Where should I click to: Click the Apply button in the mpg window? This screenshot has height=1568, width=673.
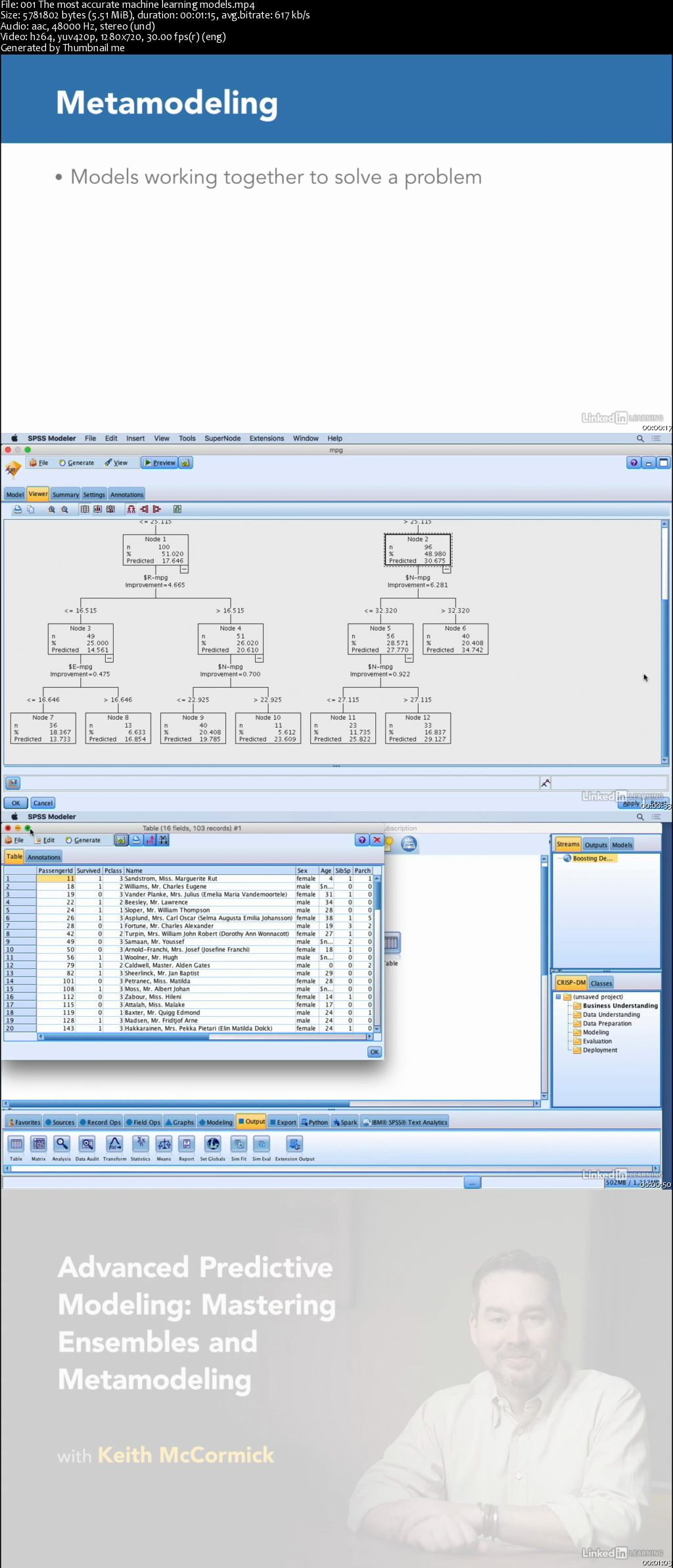631,803
